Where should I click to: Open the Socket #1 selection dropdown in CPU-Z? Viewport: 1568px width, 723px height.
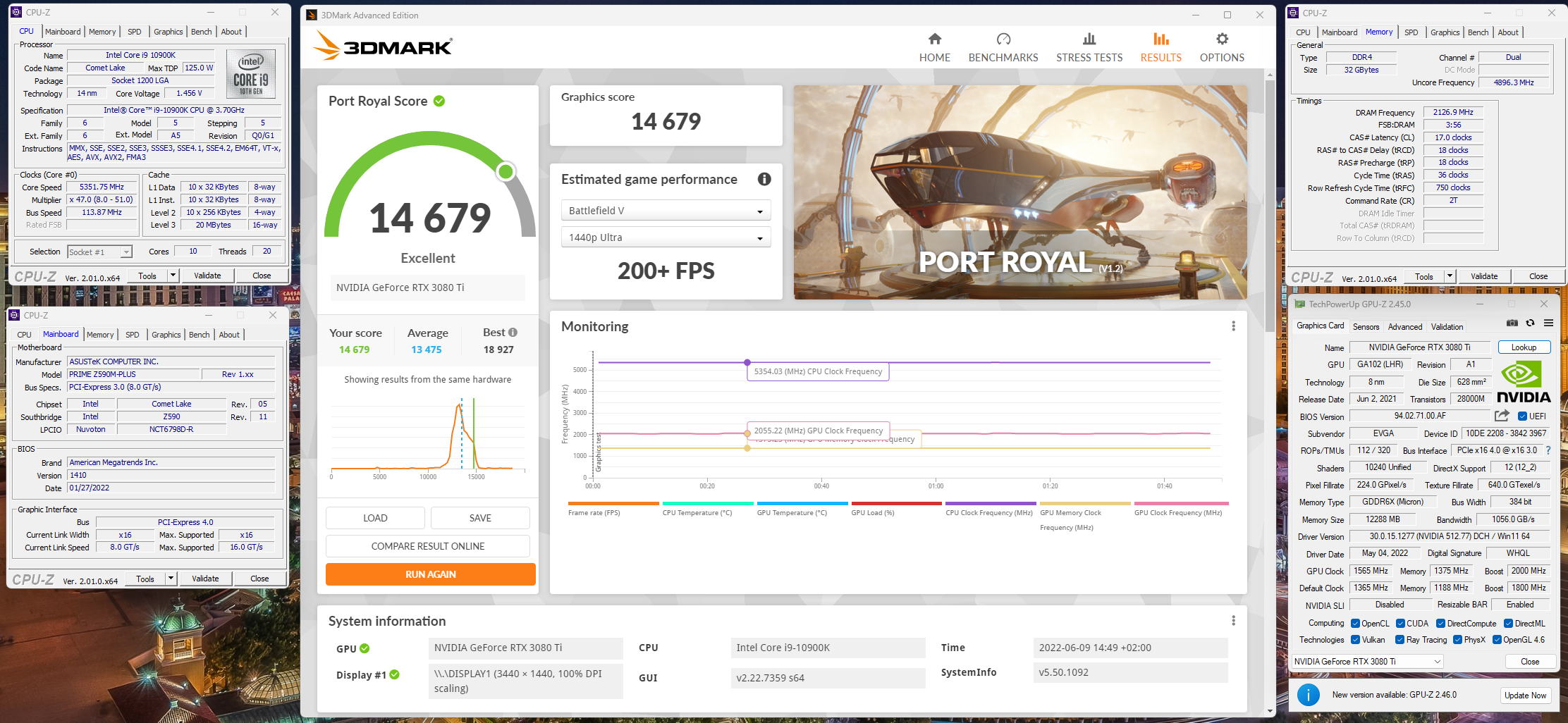coord(99,252)
